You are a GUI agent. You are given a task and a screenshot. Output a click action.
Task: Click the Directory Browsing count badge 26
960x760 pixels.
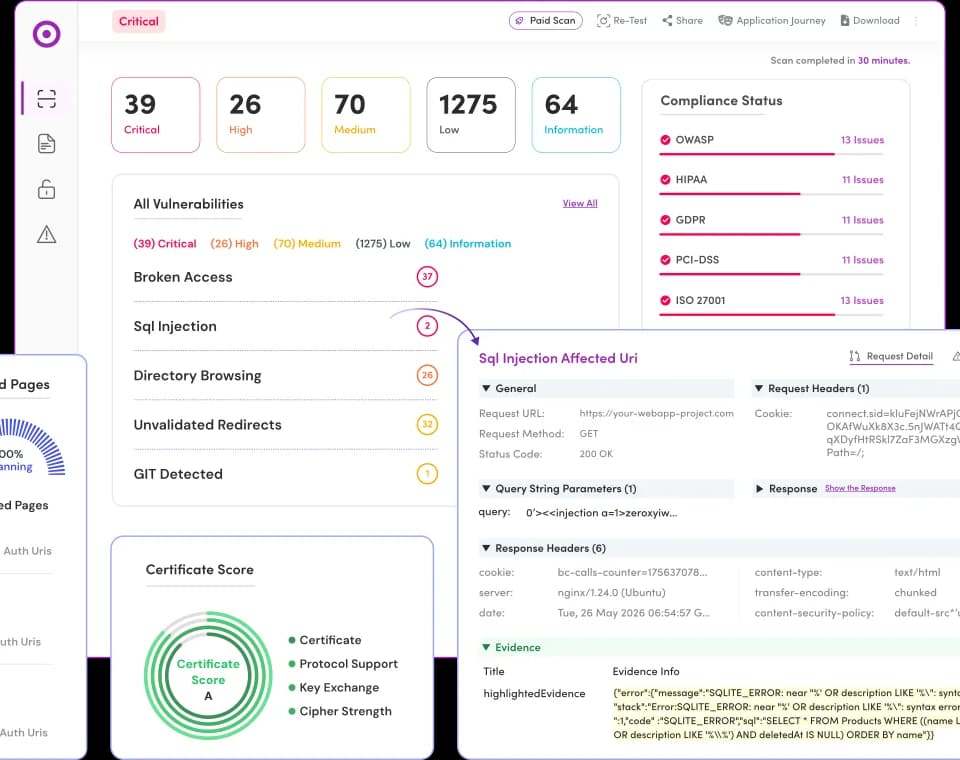(427, 375)
